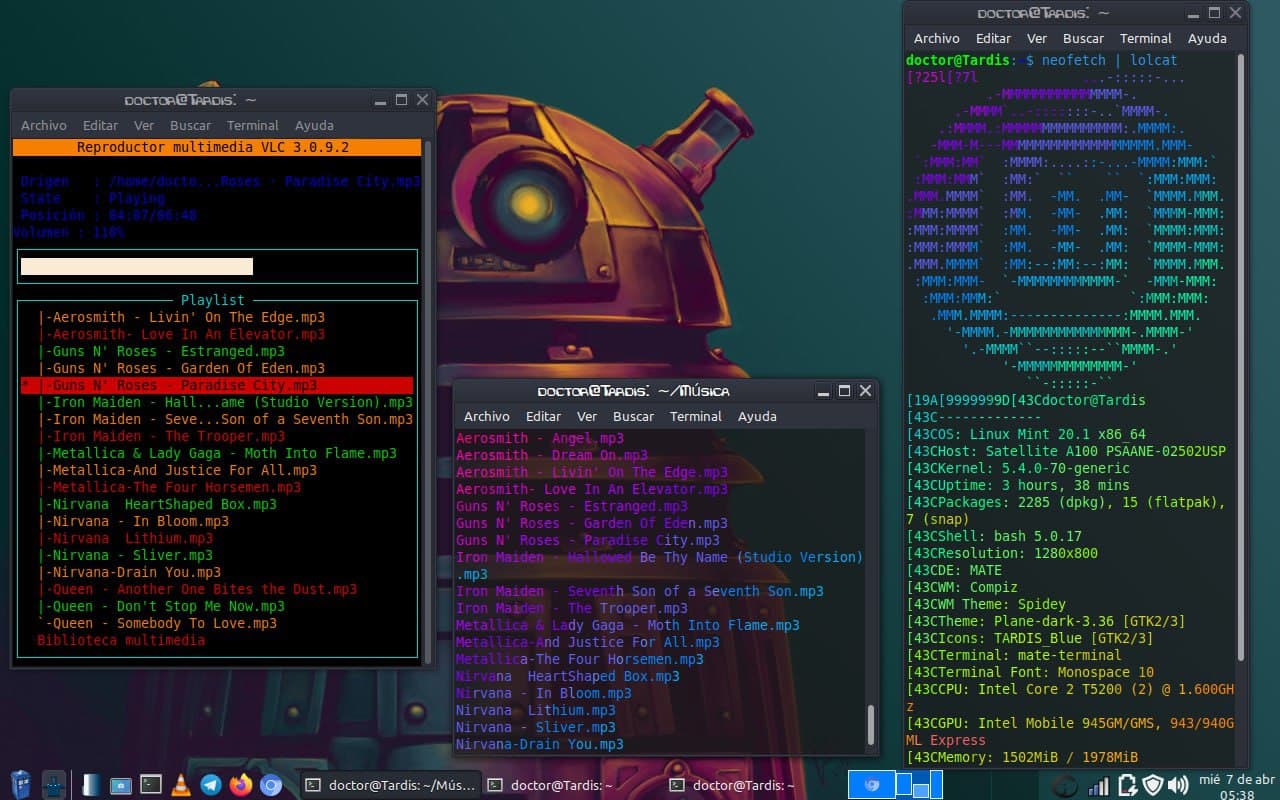Switch to the doctor@Tardis: ~/Mús… taskbar window

(x=390, y=785)
